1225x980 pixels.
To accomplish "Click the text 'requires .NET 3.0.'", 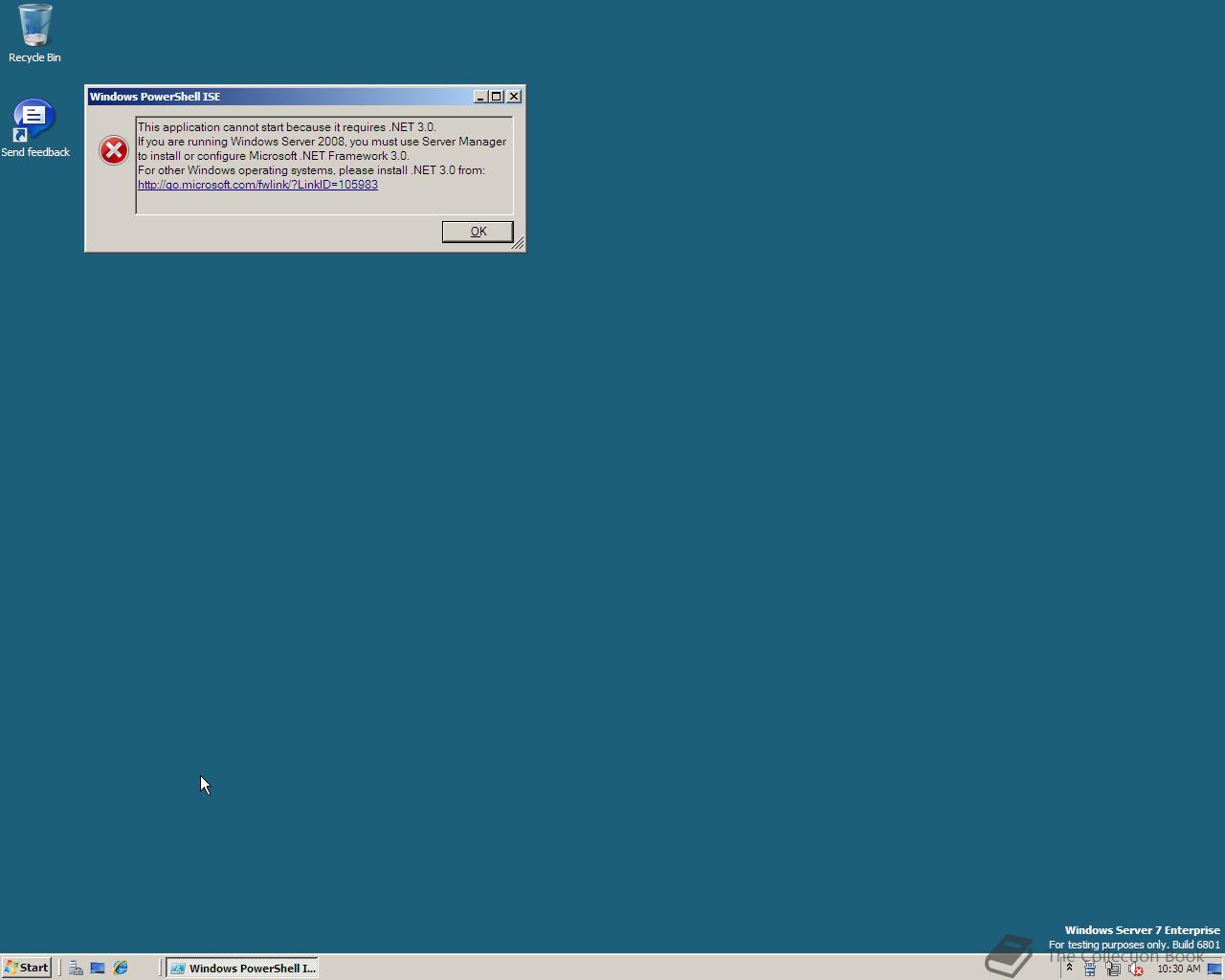I will click(390, 127).
